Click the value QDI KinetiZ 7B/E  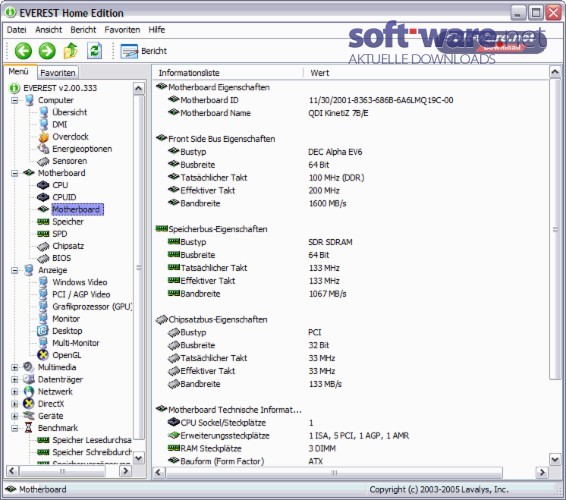[x=338, y=113]
